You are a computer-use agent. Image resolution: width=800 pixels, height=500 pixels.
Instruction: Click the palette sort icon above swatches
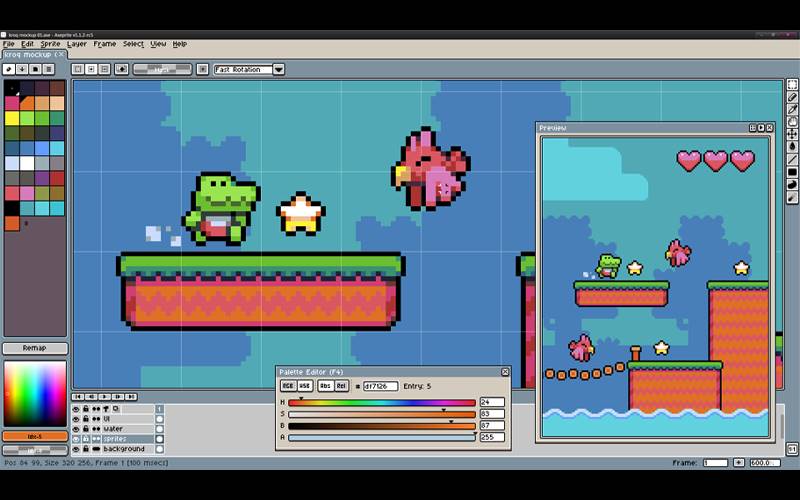[22, 69]
